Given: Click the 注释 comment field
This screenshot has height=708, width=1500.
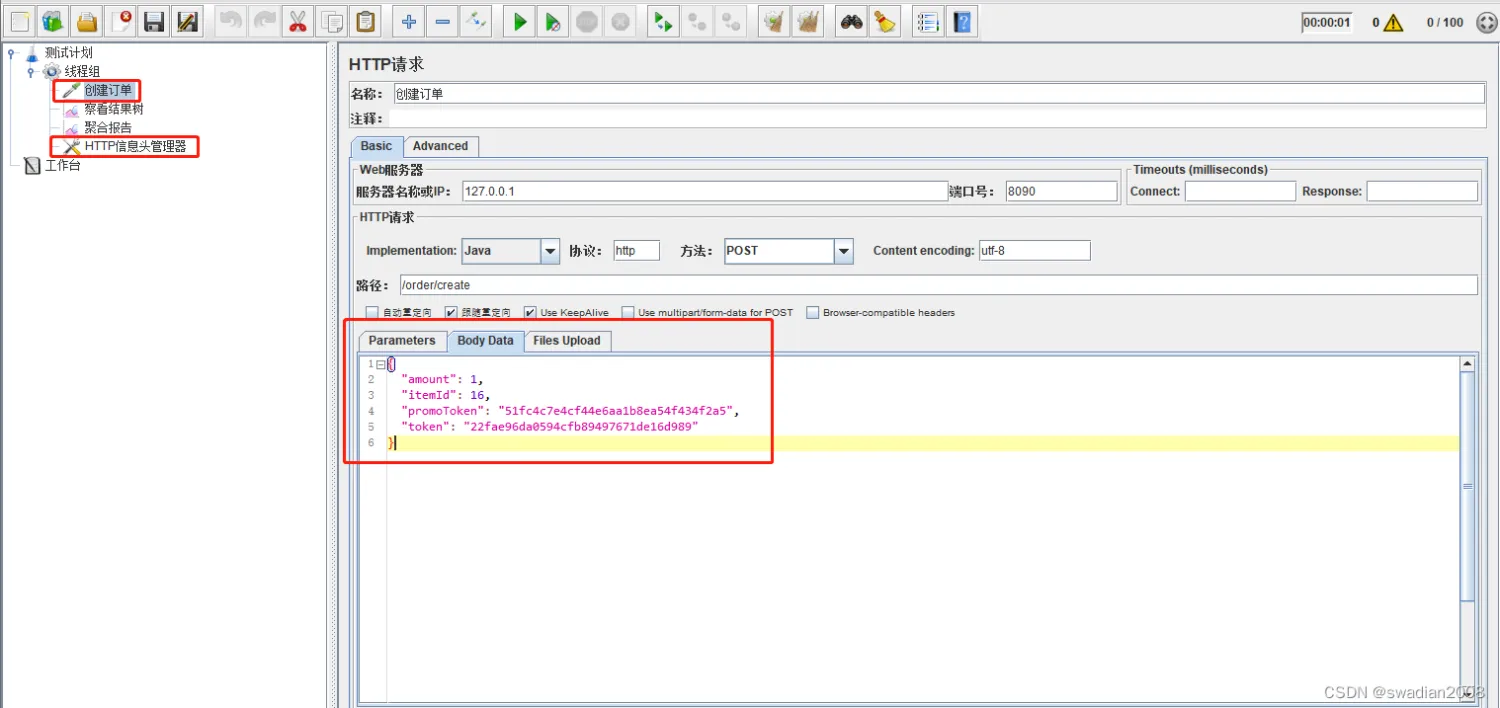Looking at the screenshot, I should (x=938, y=119).
